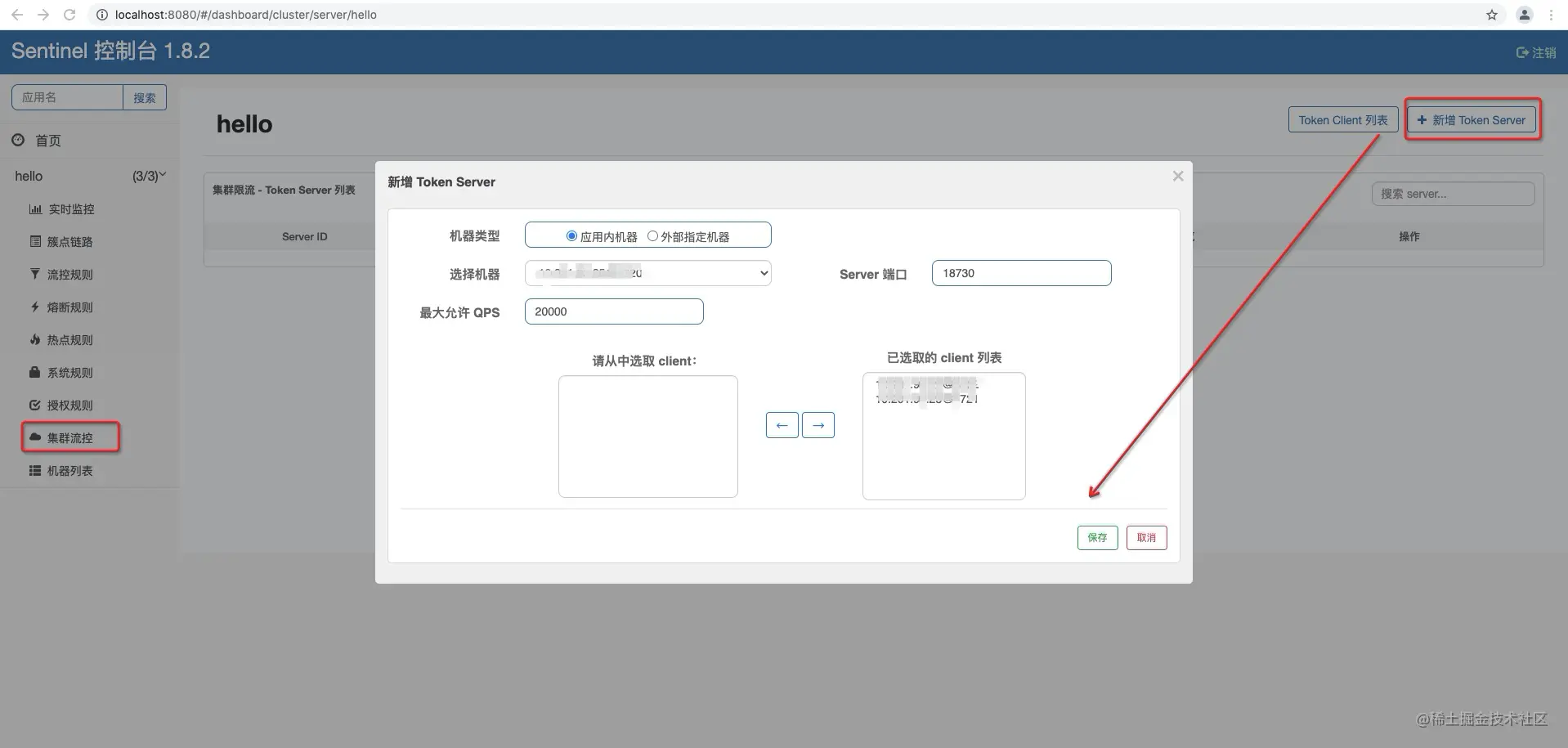Click the browser address bar URL

click(245, 15)
